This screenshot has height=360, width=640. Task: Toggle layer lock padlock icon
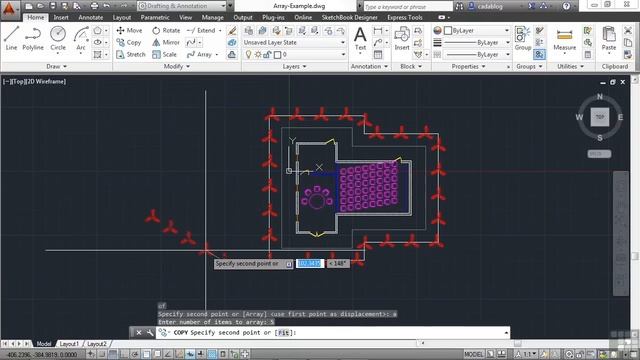click(x=267, y=55)
